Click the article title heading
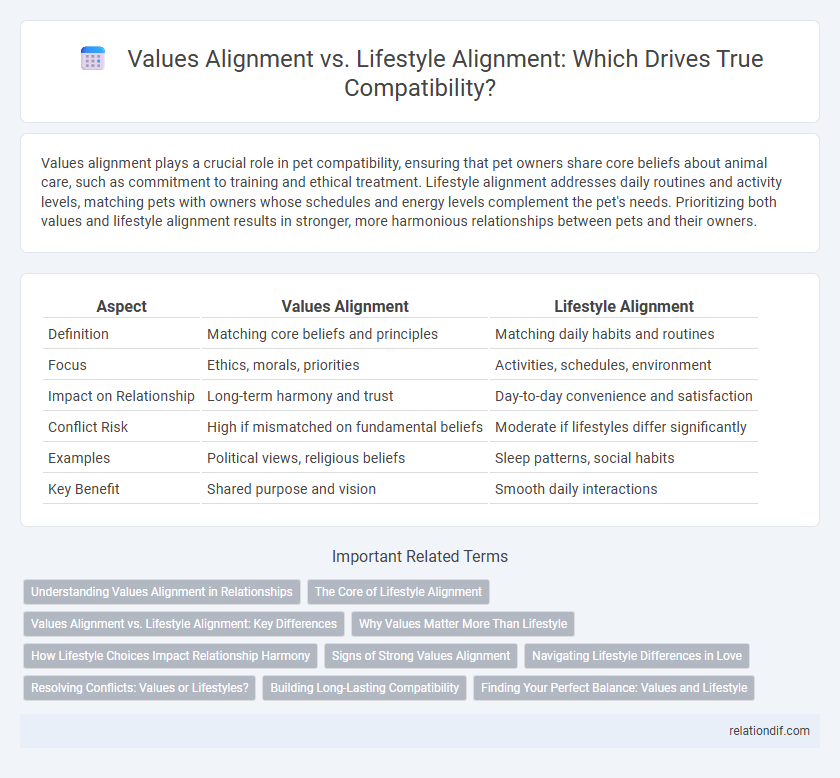Screen dimensions: 840x778 445,73
